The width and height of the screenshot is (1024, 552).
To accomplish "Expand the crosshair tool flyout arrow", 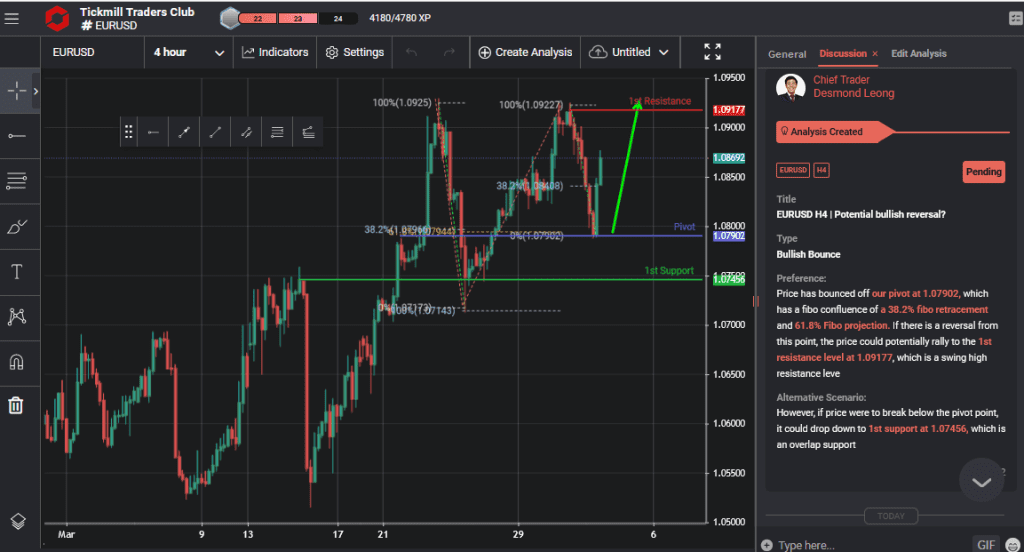I will tap(35, 91).
